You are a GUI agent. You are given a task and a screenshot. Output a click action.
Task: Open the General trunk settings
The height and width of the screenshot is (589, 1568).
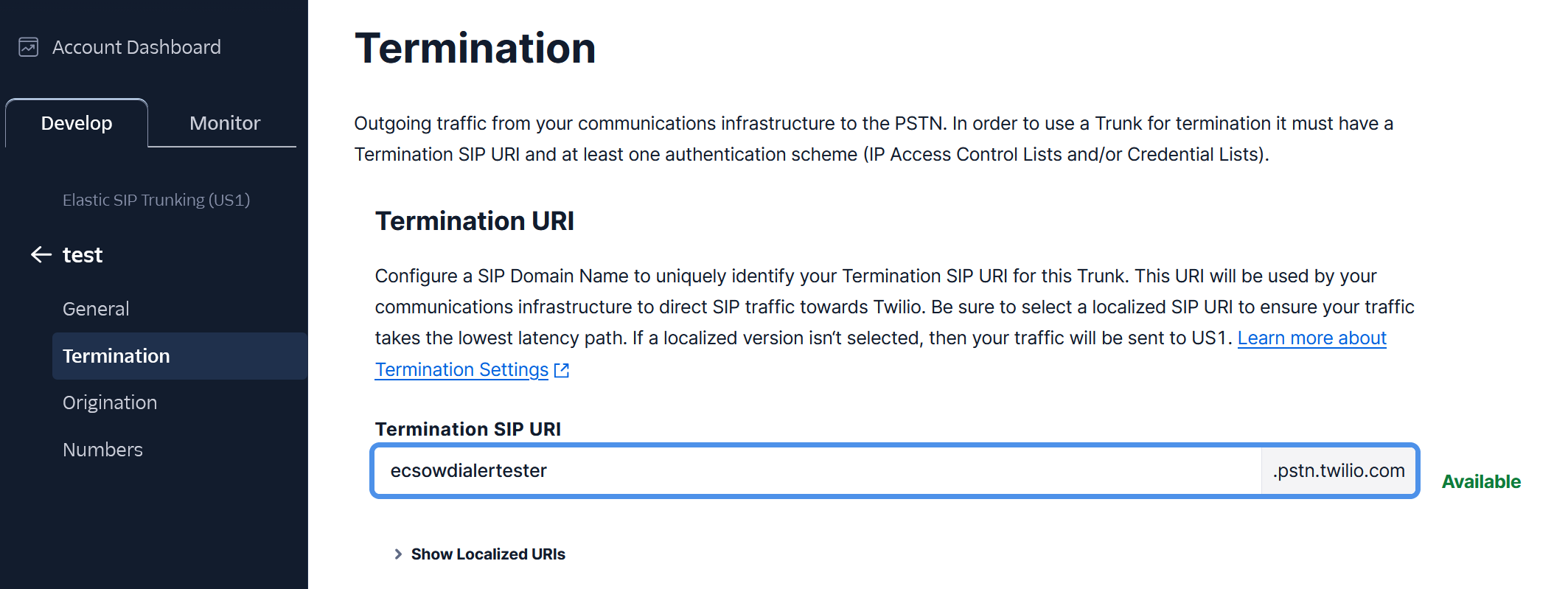point(96,309)
